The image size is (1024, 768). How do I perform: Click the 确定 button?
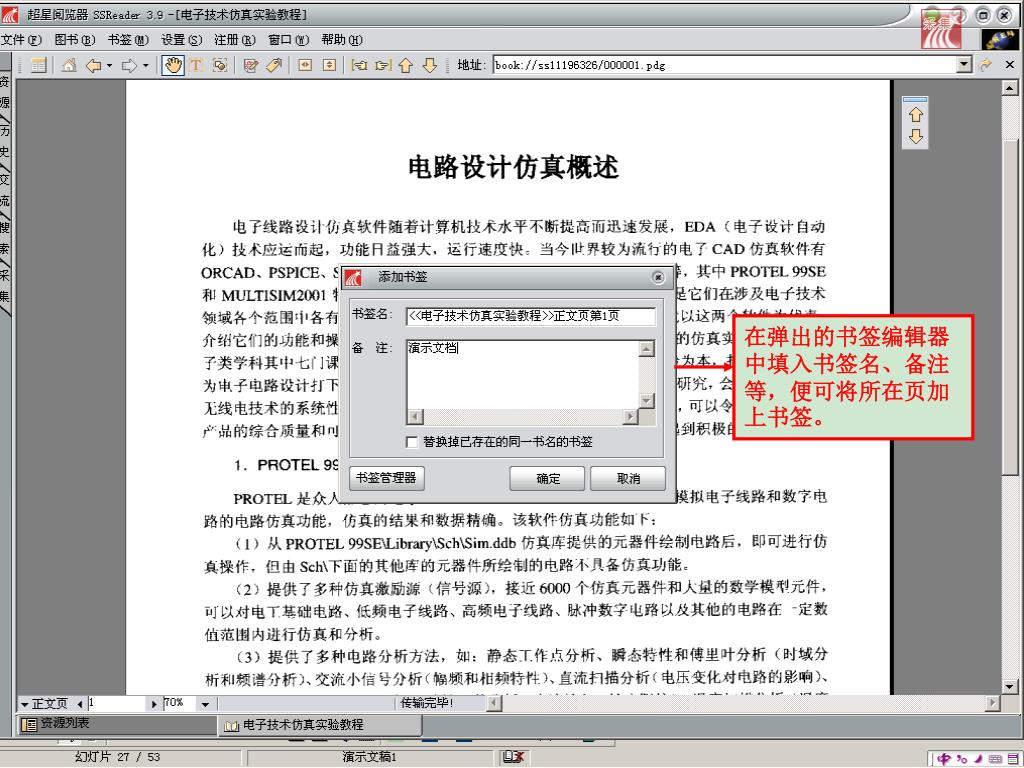click(x=547, y=479)
